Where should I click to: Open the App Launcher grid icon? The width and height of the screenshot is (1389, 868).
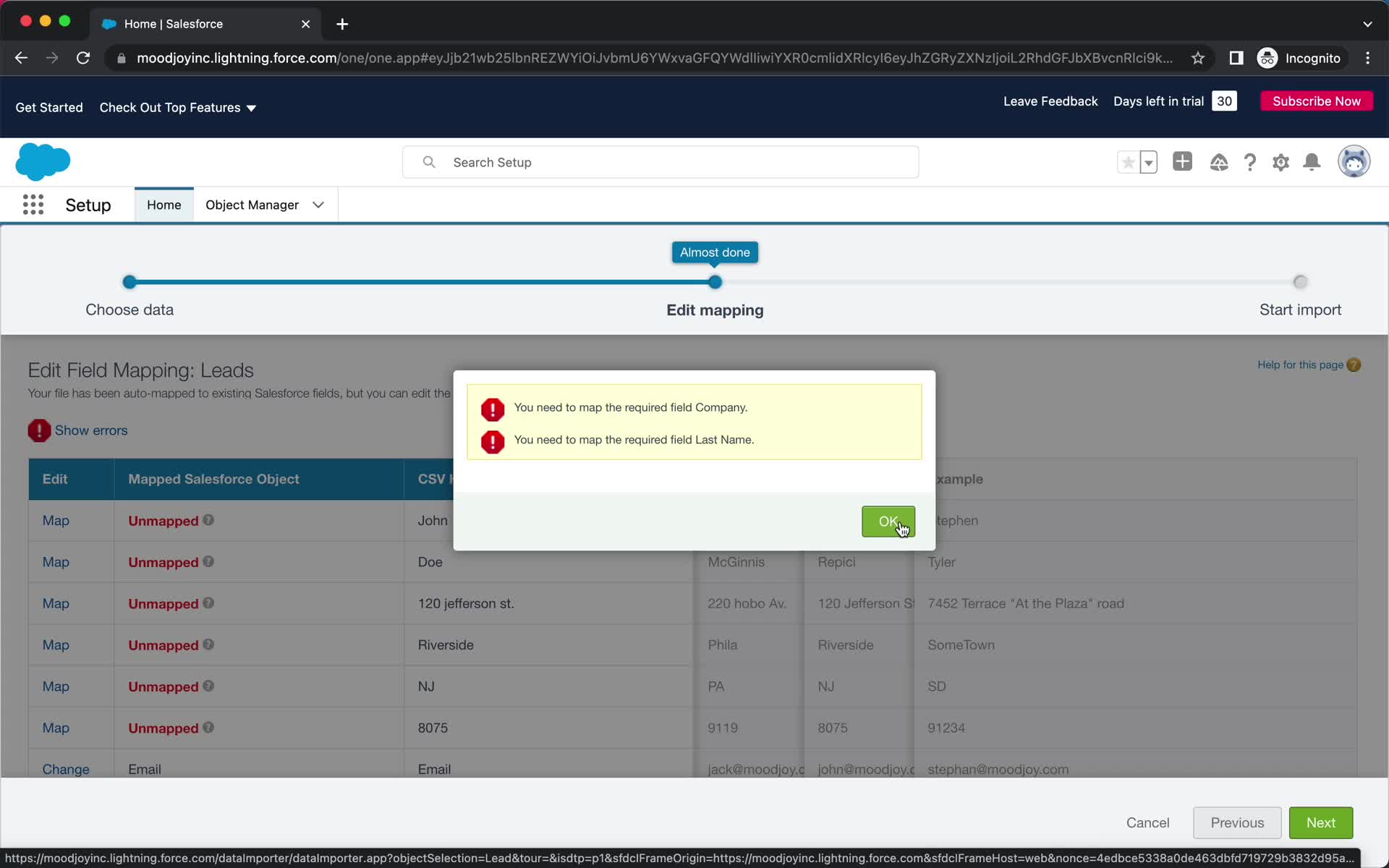point(33,205)
